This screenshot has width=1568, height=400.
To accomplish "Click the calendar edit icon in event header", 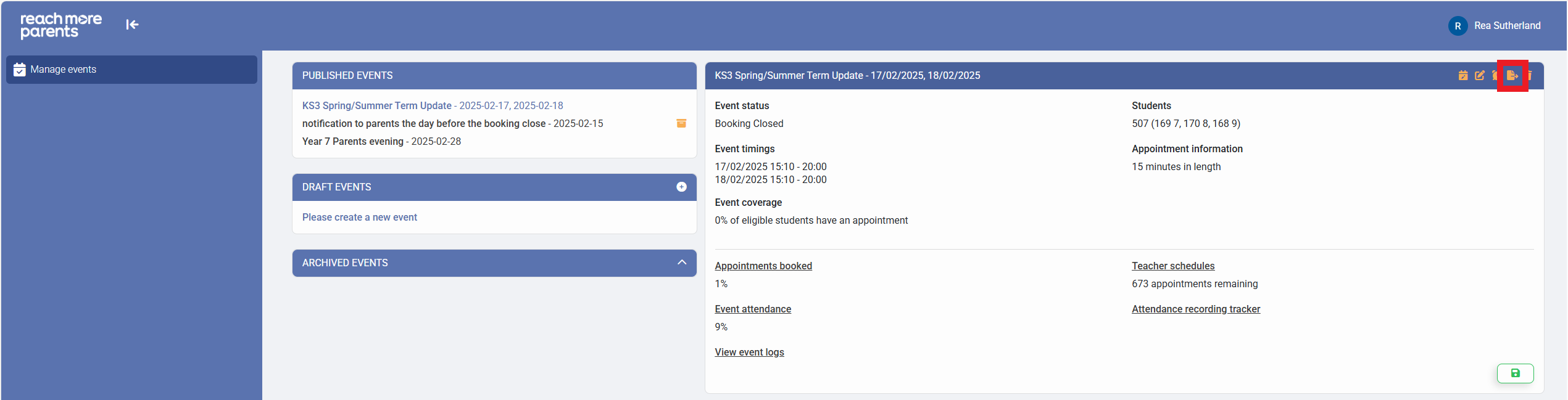I will [x=1463, y=75].
